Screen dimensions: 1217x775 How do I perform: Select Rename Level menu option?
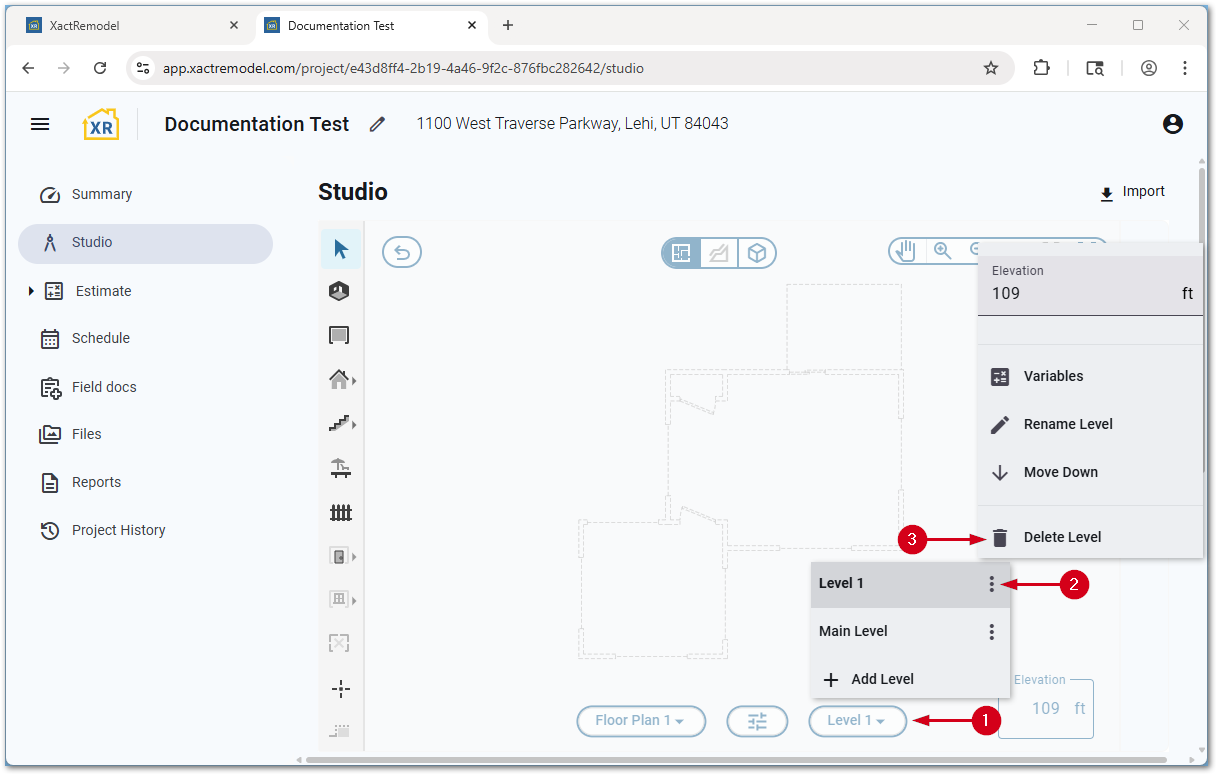[x=1067, y=424]
